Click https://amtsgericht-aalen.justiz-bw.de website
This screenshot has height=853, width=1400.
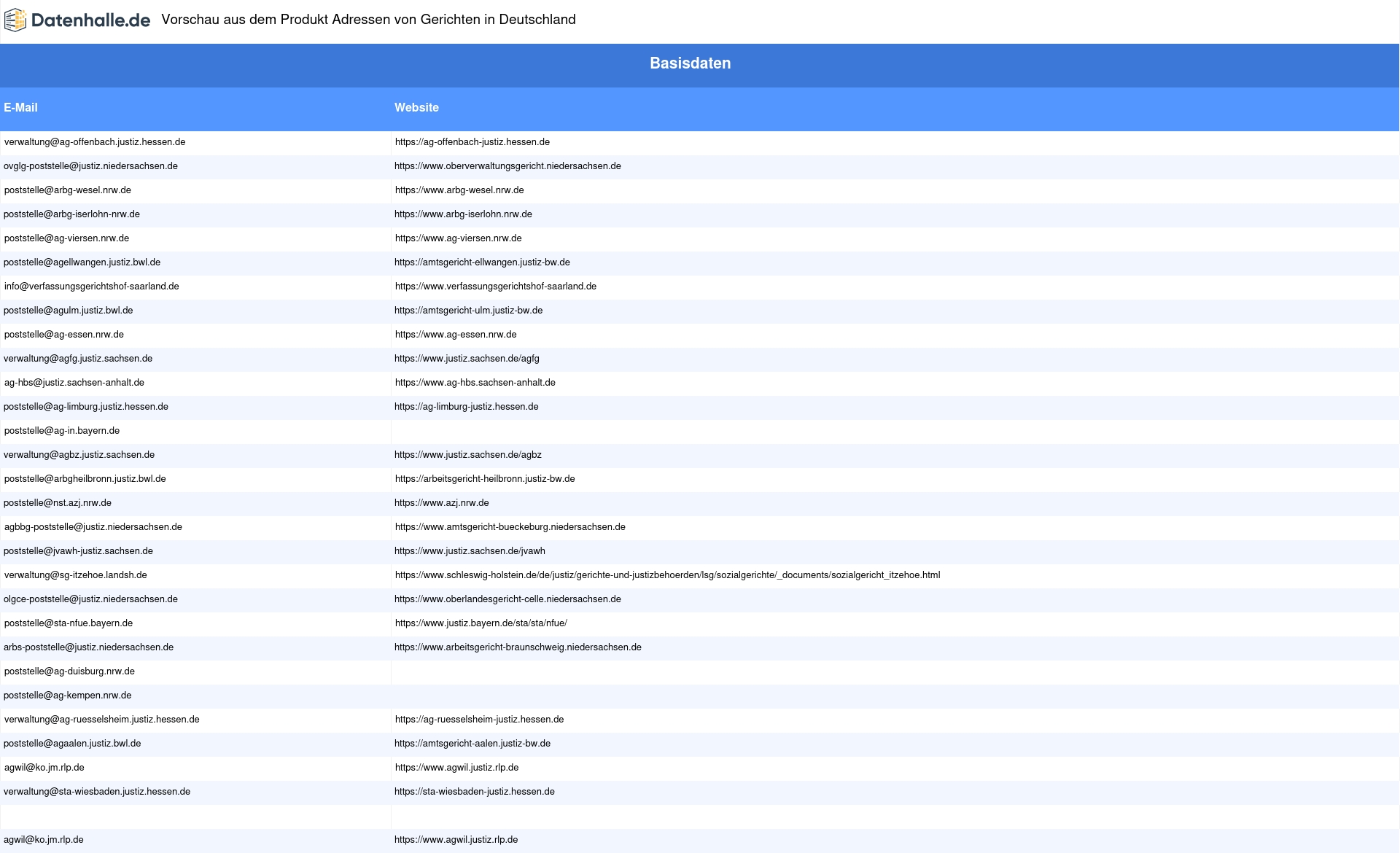[472, 744]
